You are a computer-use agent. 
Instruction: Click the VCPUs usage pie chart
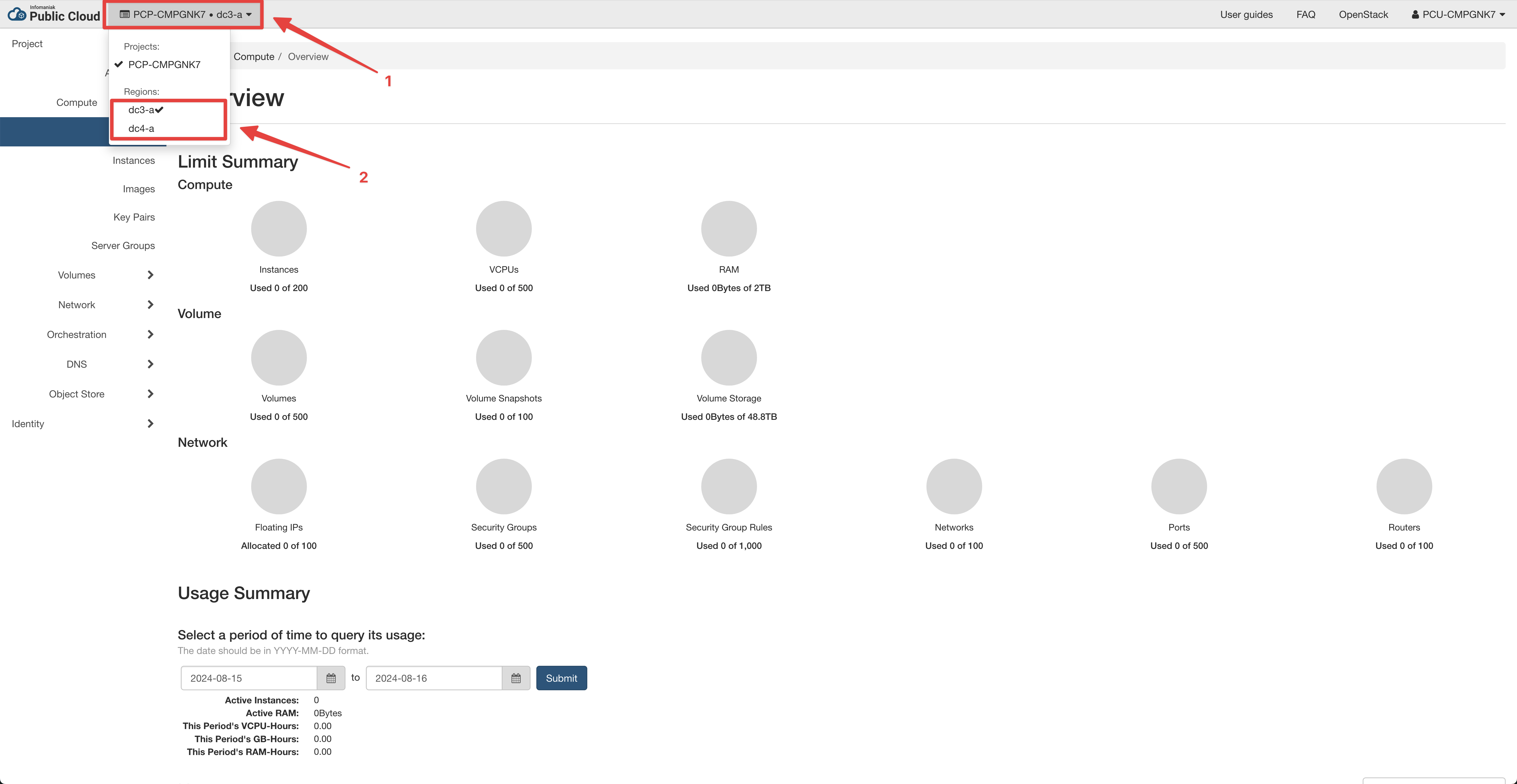[x=504, y=228]
